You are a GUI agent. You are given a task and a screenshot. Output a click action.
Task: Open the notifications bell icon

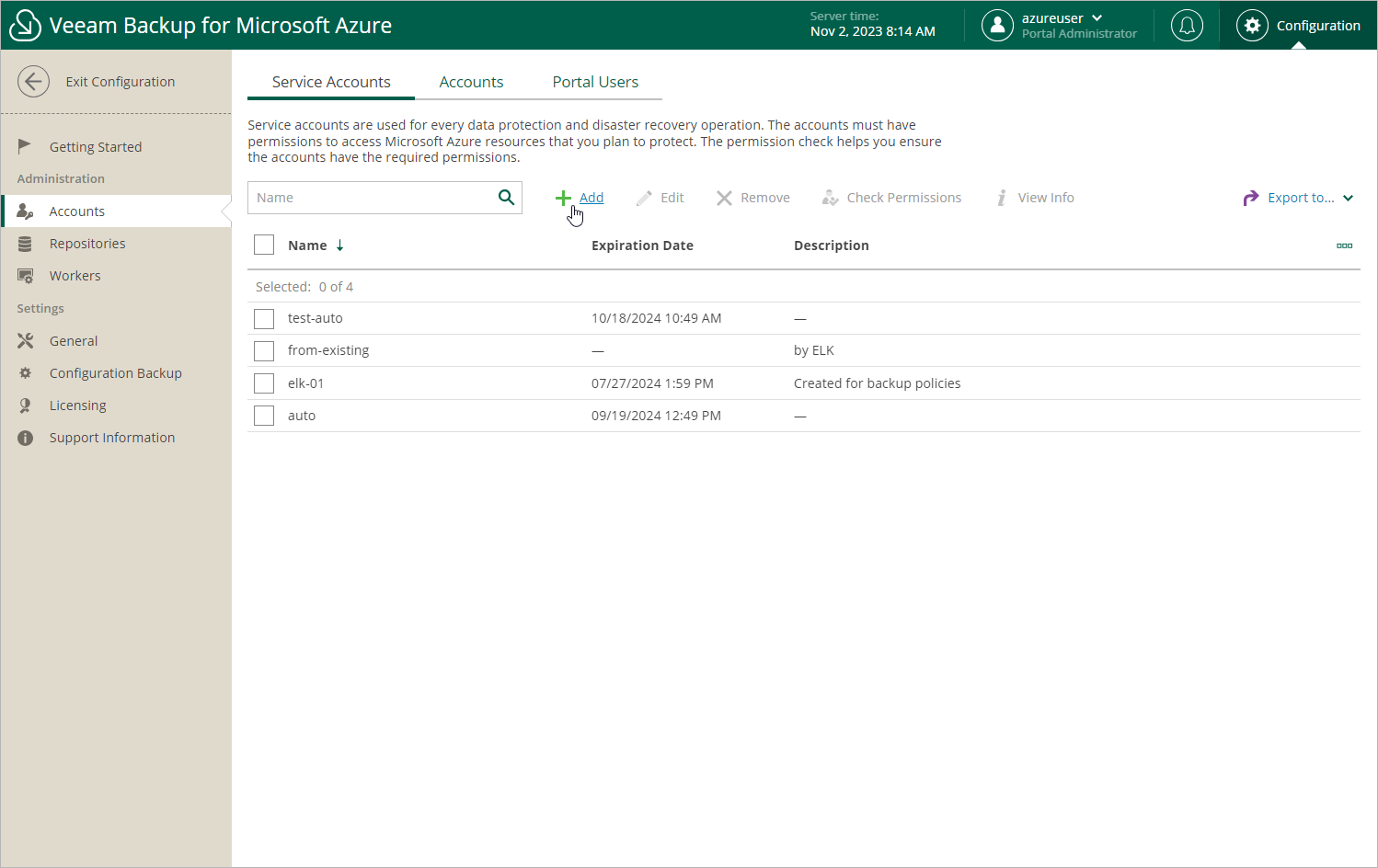(x=1187, y=26)
